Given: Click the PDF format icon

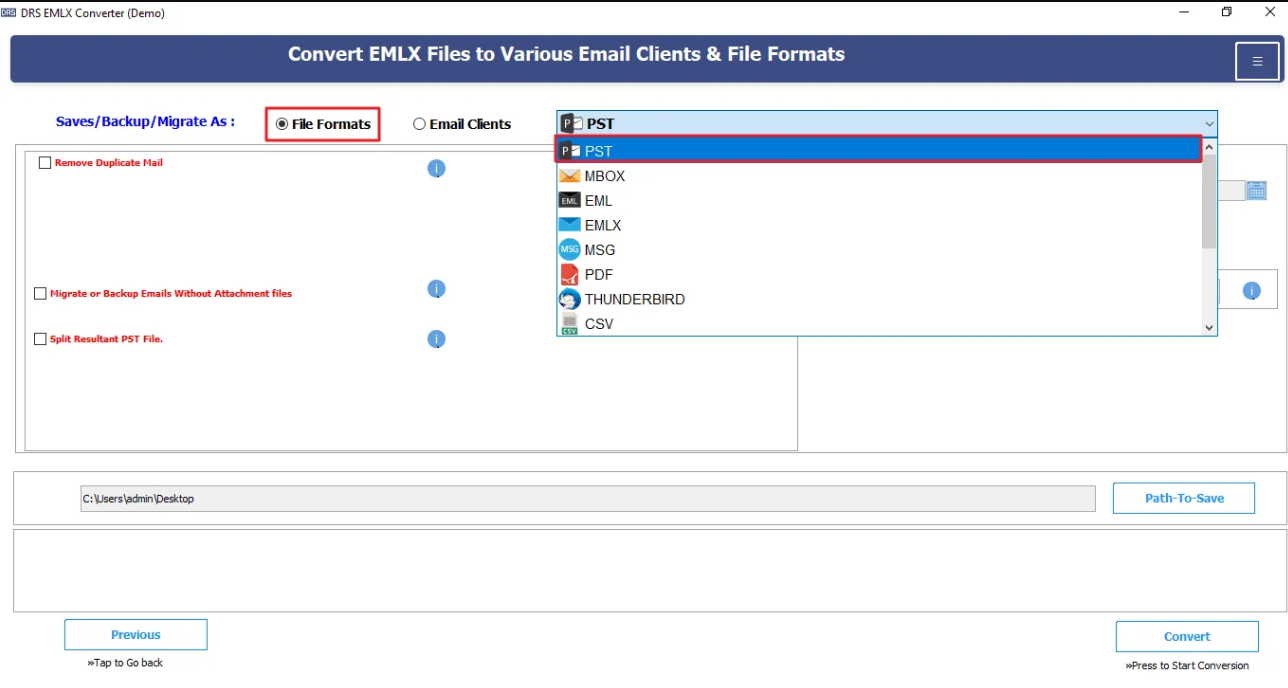Looking at the screenshot, I should pos(568,274).
